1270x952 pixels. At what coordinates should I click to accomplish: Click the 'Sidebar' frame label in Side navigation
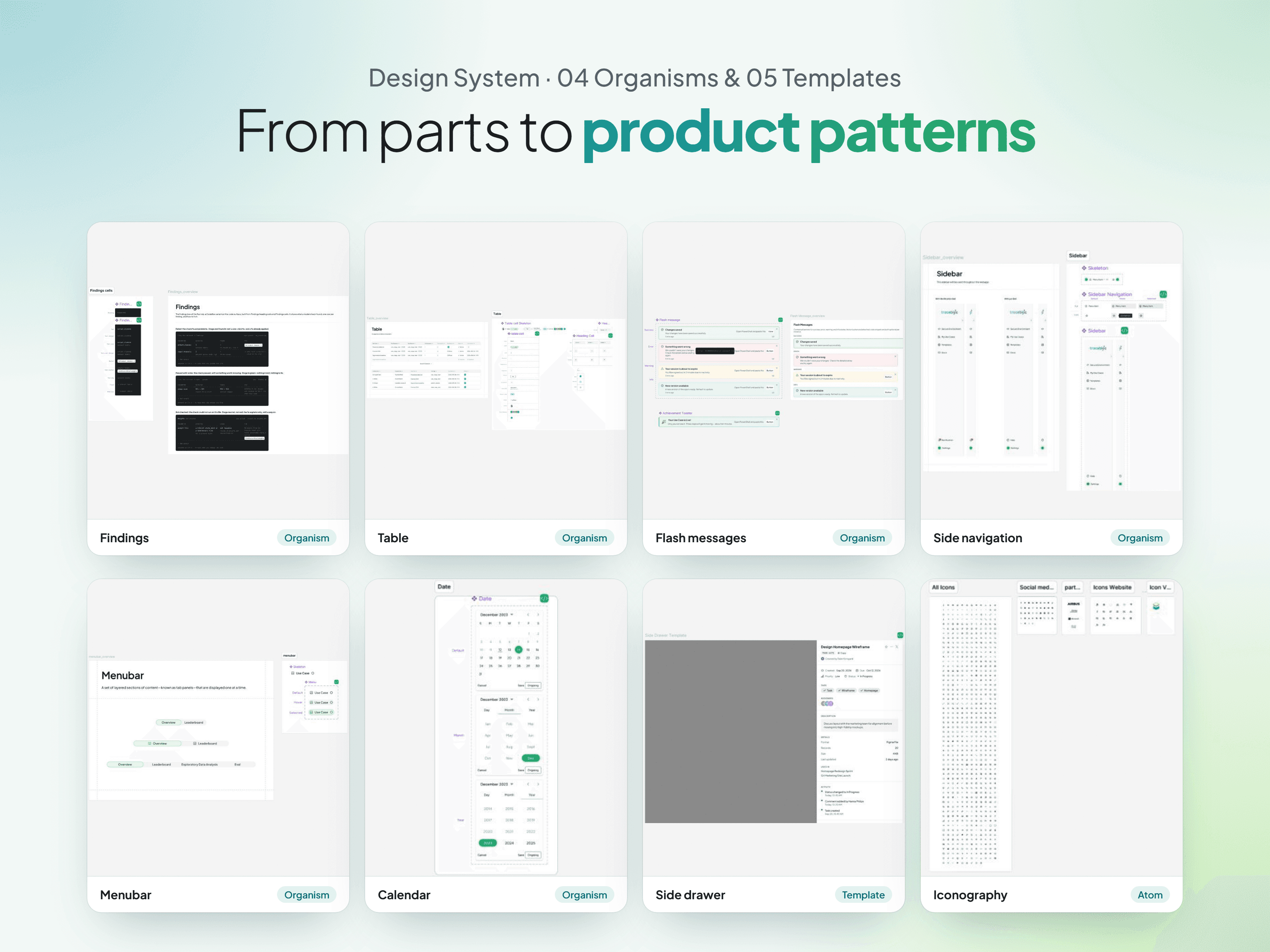click(x=1078, y=255)
